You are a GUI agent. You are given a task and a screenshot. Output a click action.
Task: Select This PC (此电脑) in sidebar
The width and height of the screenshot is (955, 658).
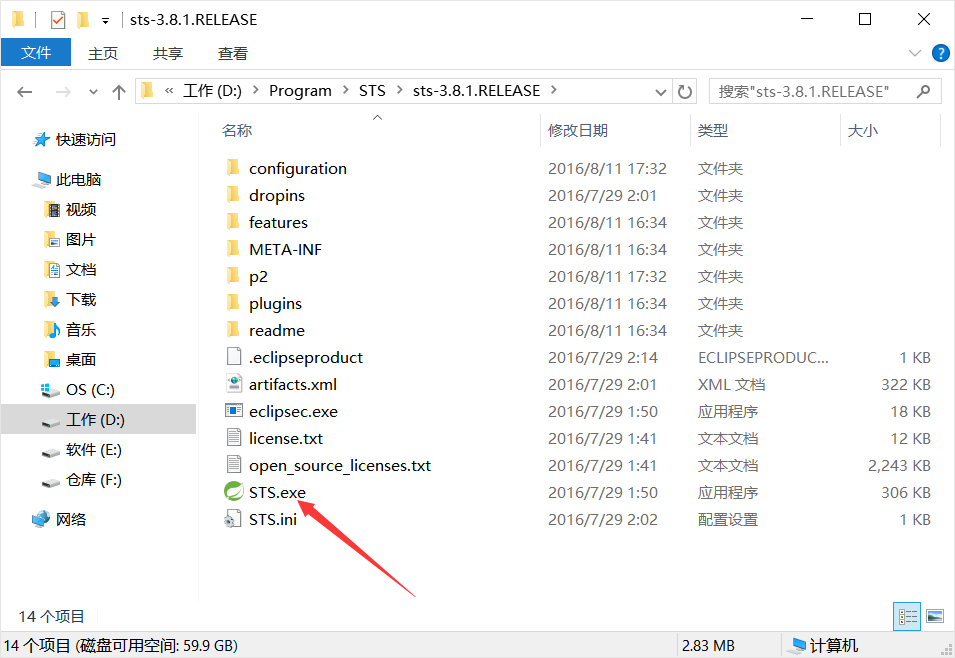pos(67,179)
